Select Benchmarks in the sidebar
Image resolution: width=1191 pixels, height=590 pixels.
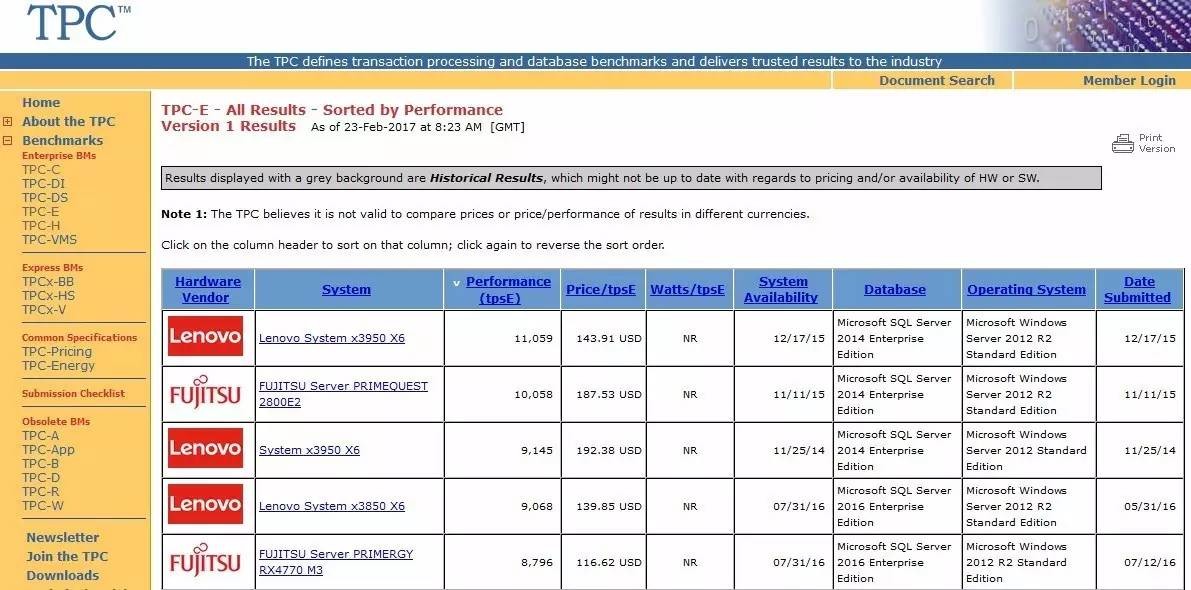pyautogui.click(x=62, y=140)
